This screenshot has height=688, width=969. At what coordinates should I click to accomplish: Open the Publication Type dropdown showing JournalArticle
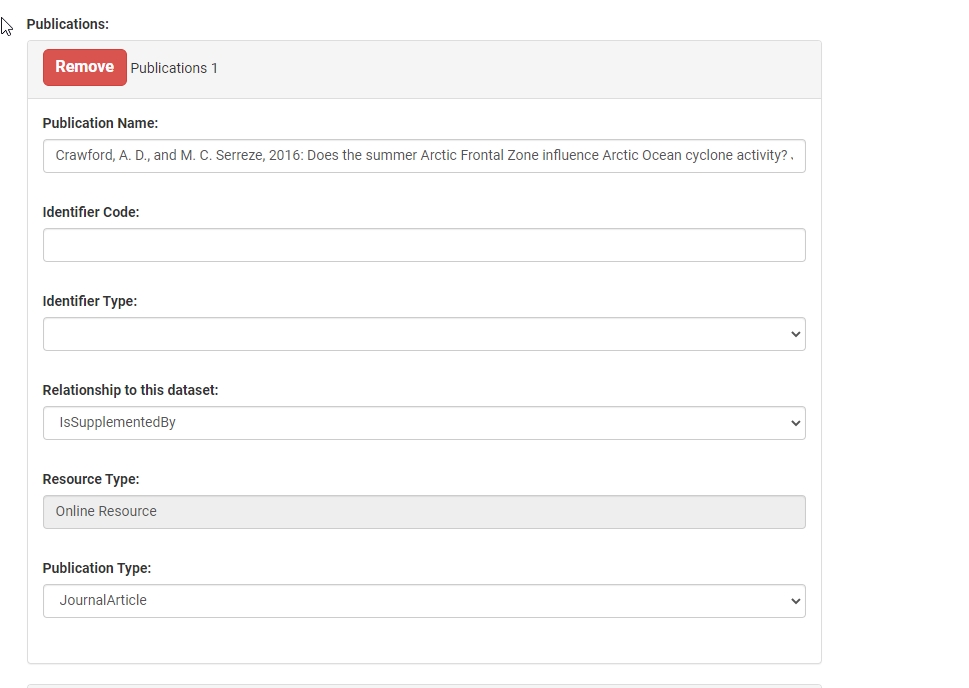424,601
